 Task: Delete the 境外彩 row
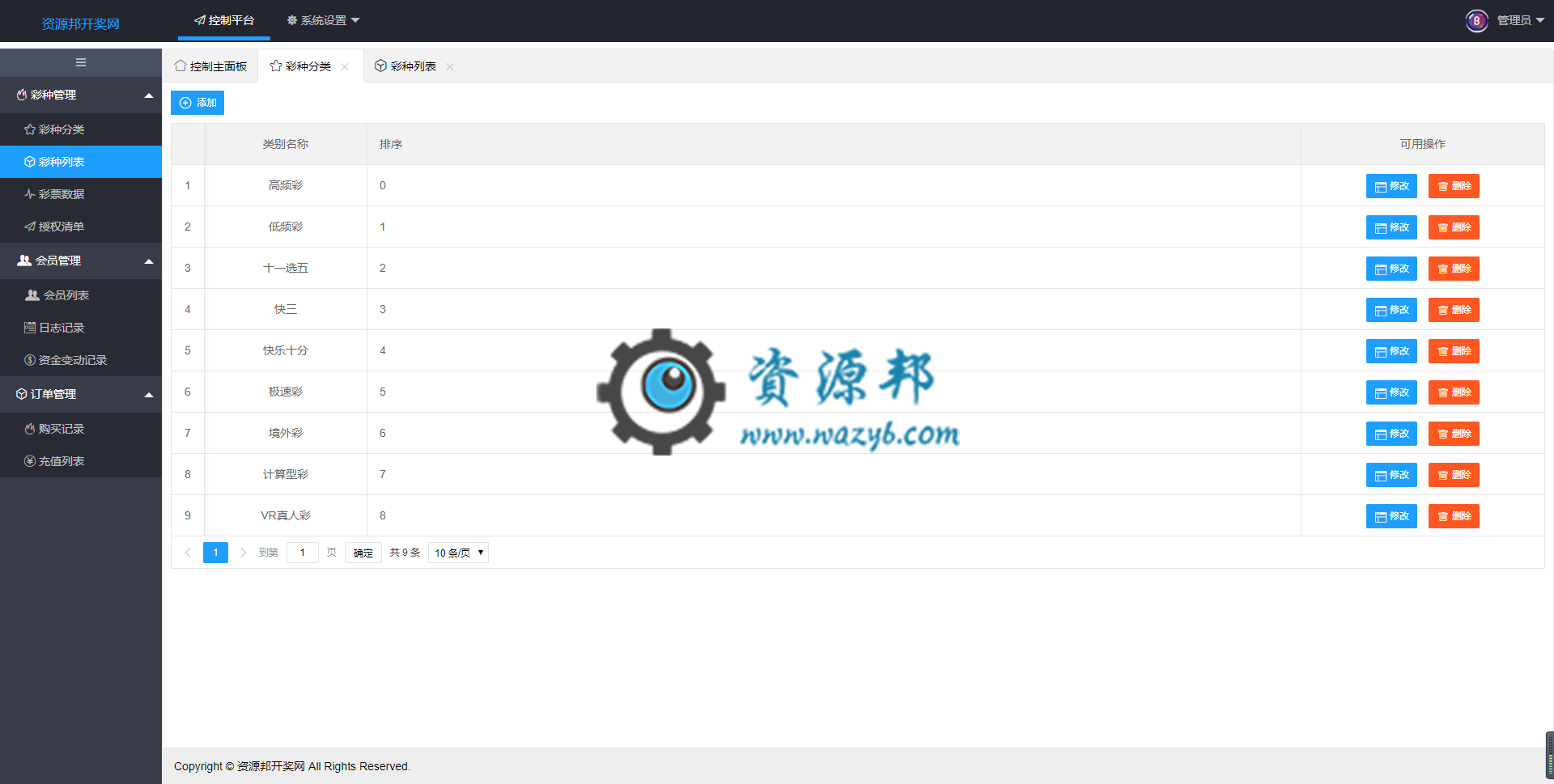pyautogui.click(x=1454, y=434)
